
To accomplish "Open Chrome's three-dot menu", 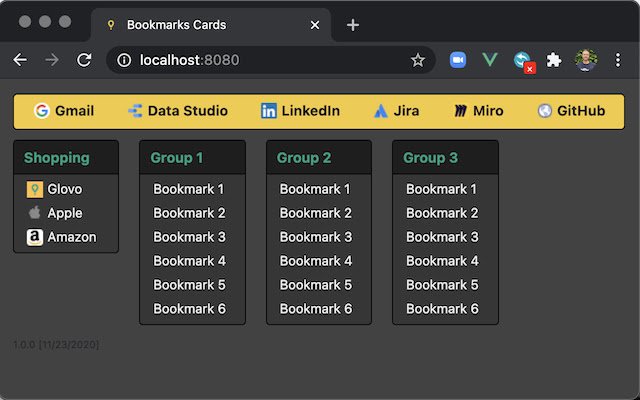I will 618,60.
